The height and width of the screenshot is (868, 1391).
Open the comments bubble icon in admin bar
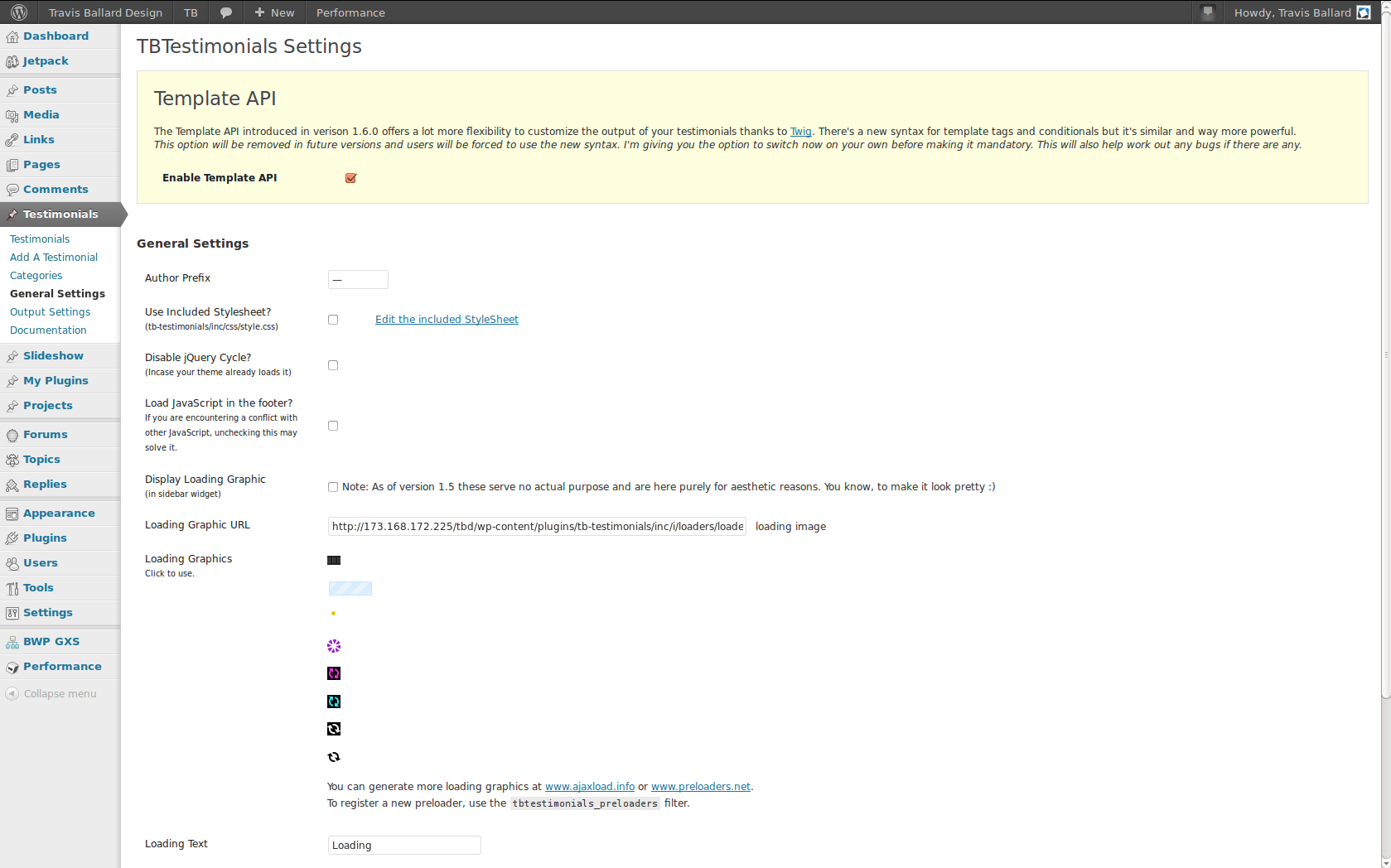point(226,12)
